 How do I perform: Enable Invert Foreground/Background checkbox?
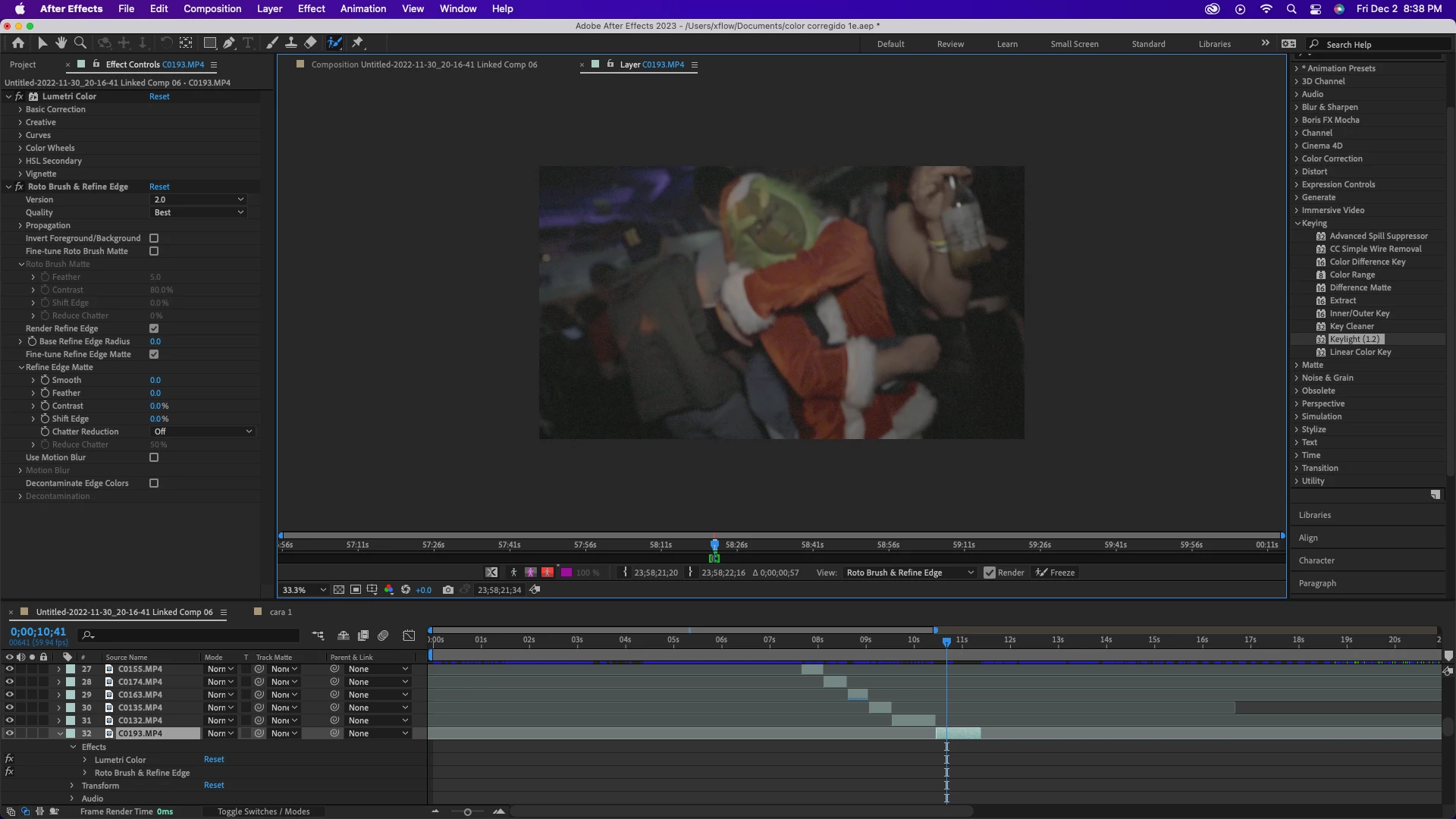[x=154, y=238]
